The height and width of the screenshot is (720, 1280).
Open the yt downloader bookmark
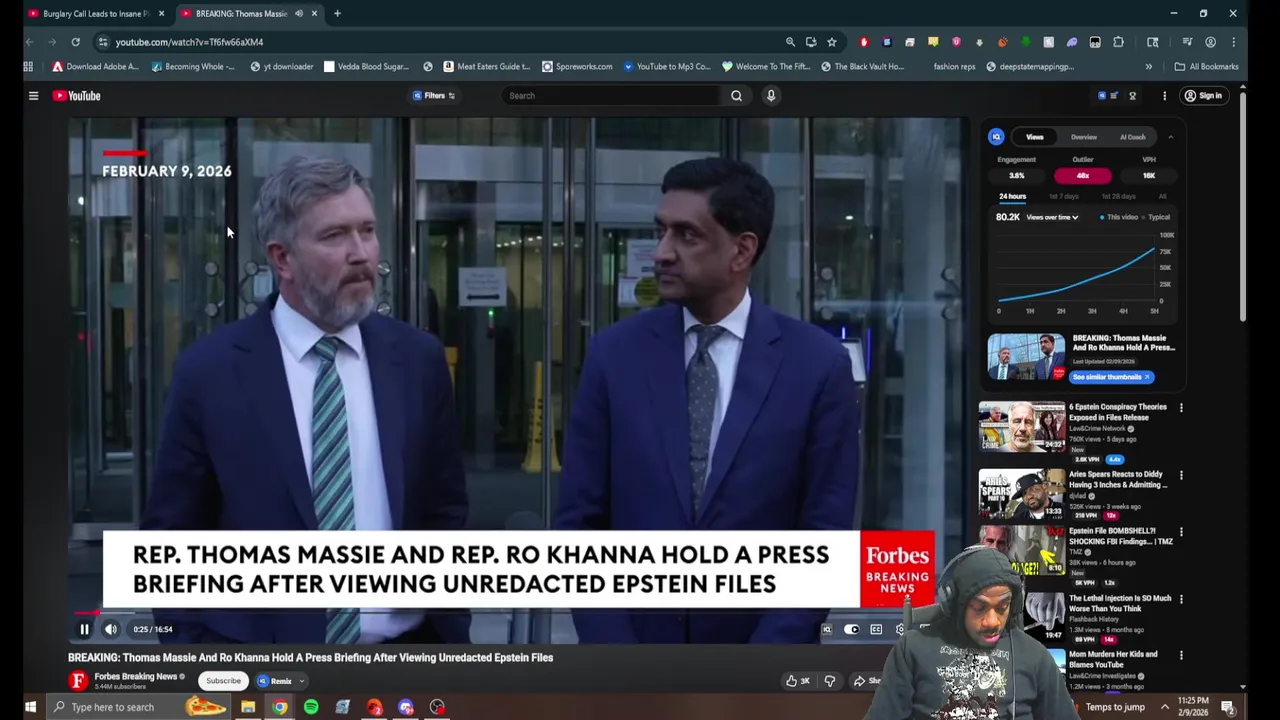click(282, 67)
